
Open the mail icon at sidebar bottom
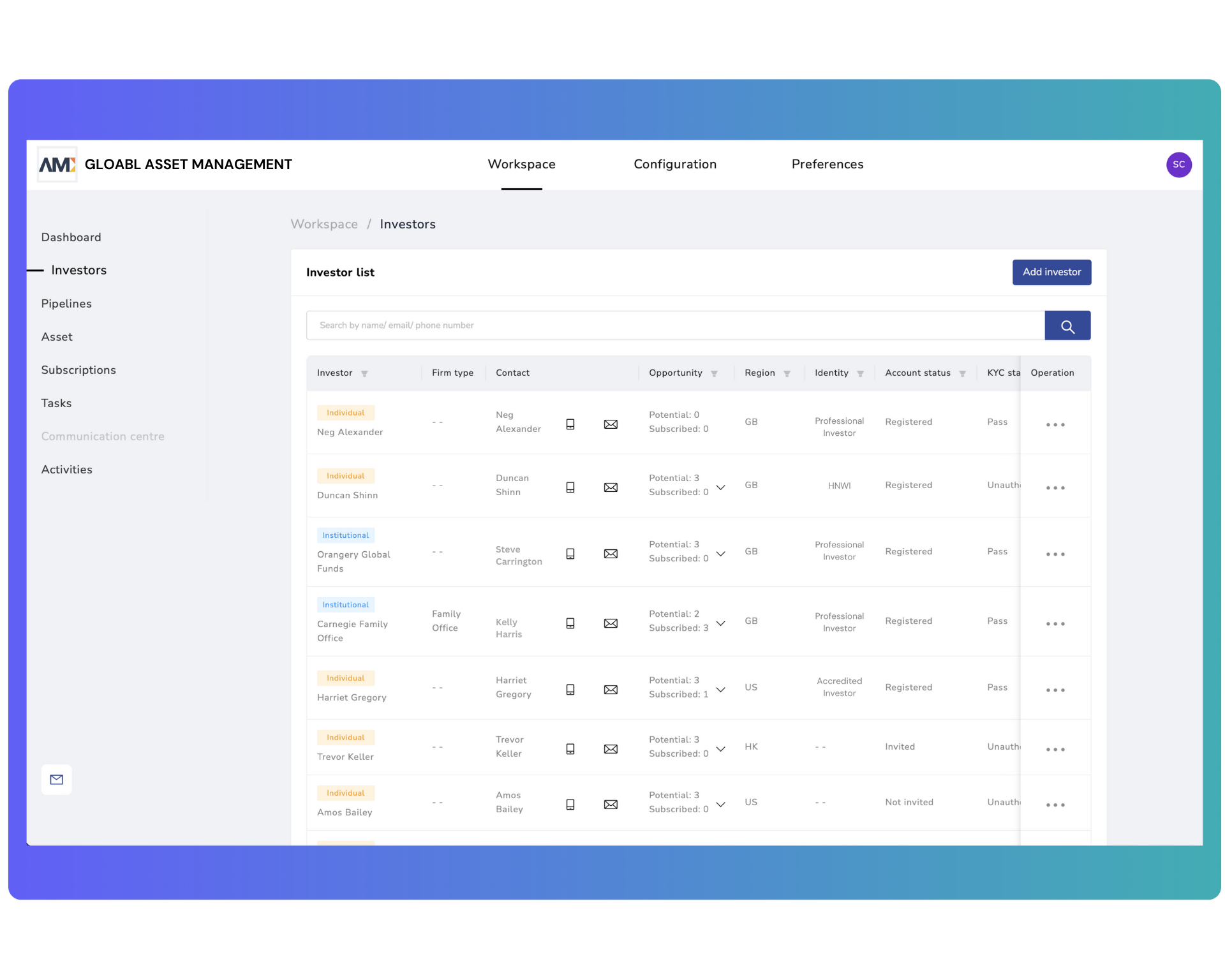pos(57,780)
